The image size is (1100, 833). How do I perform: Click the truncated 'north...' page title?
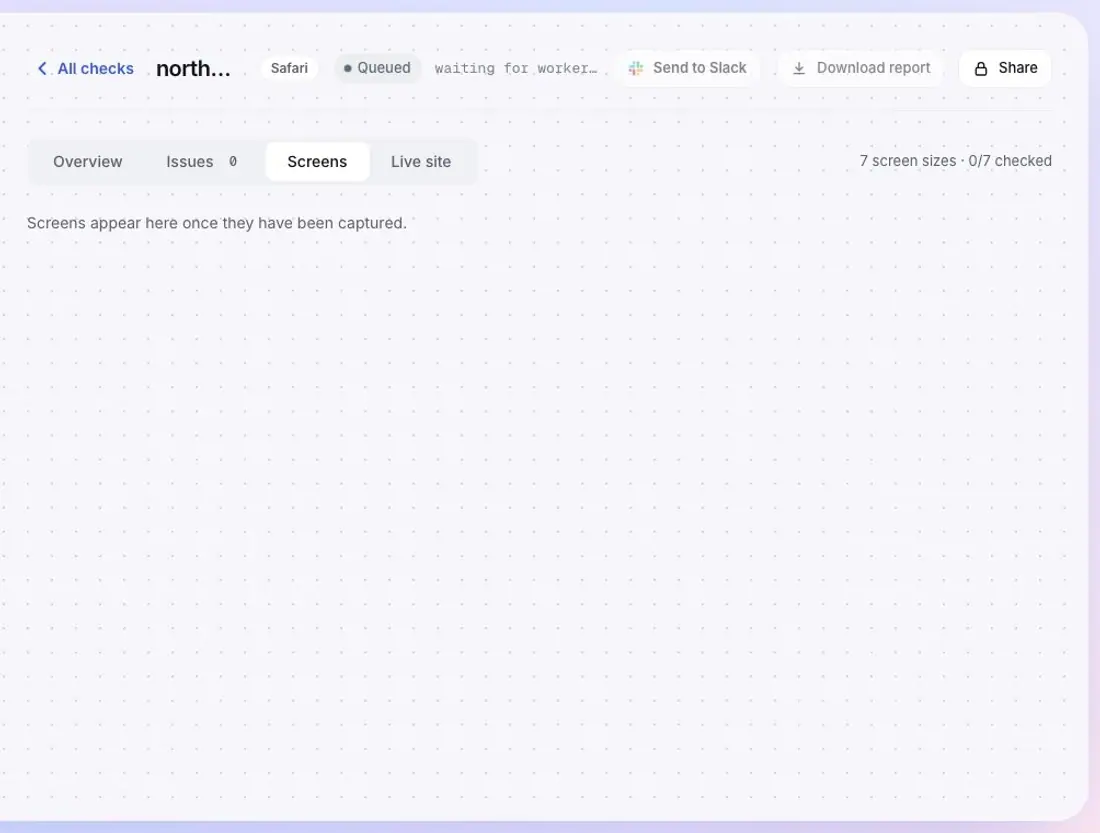(193, 68)
